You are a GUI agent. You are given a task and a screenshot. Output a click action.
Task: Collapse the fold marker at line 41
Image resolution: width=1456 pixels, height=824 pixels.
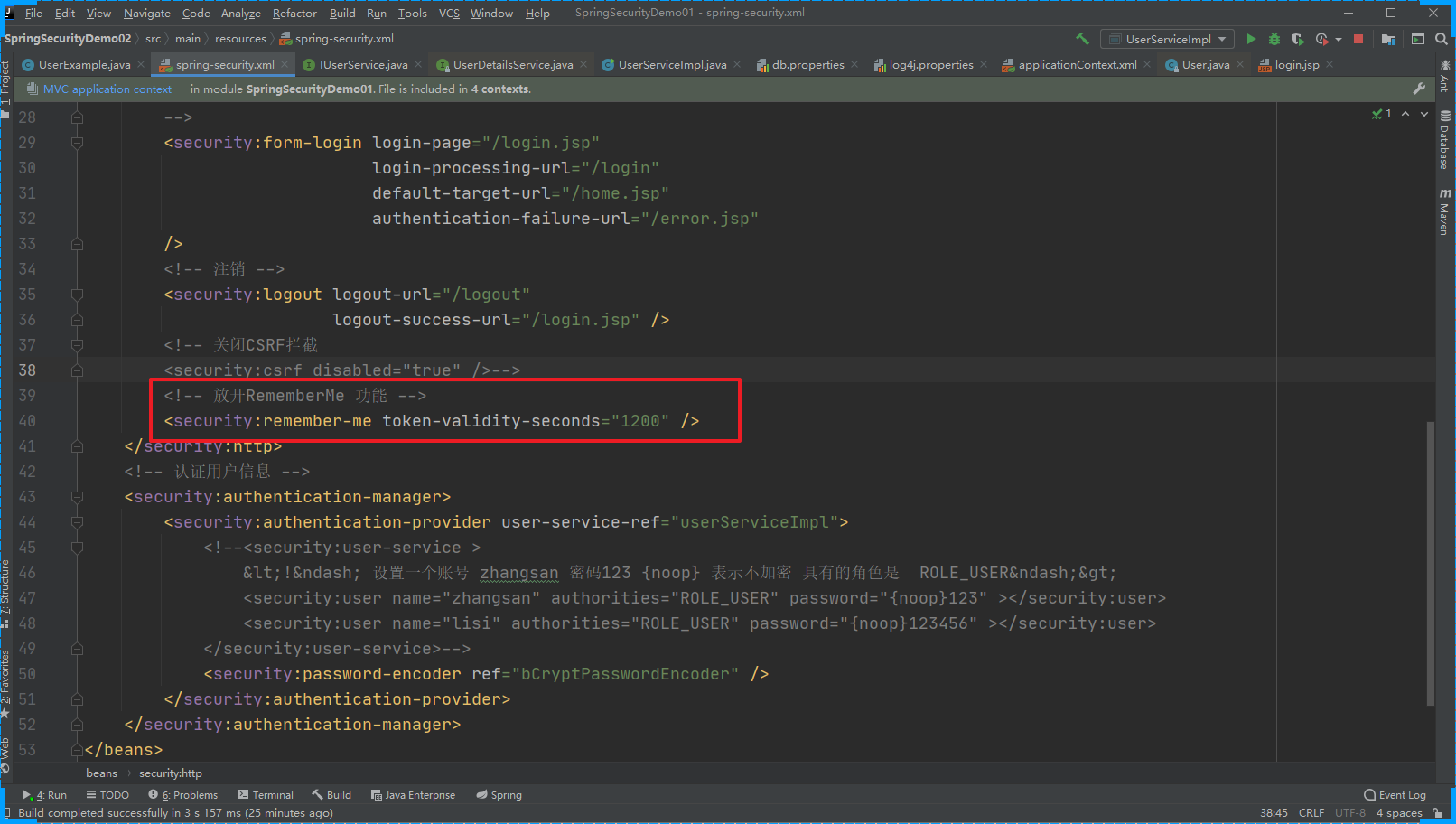[77, 446]
